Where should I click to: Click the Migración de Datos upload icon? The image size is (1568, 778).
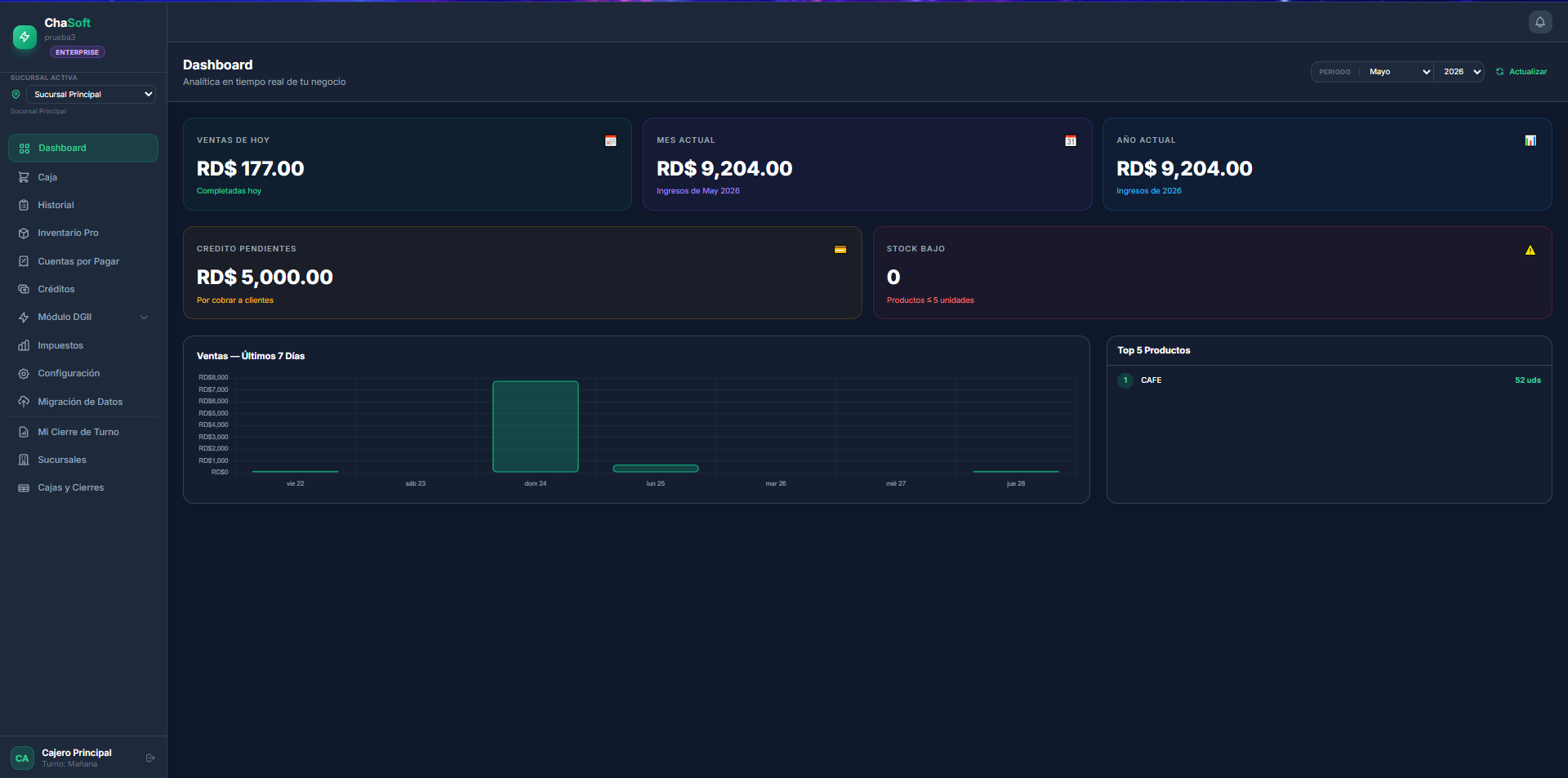(24, 402)
